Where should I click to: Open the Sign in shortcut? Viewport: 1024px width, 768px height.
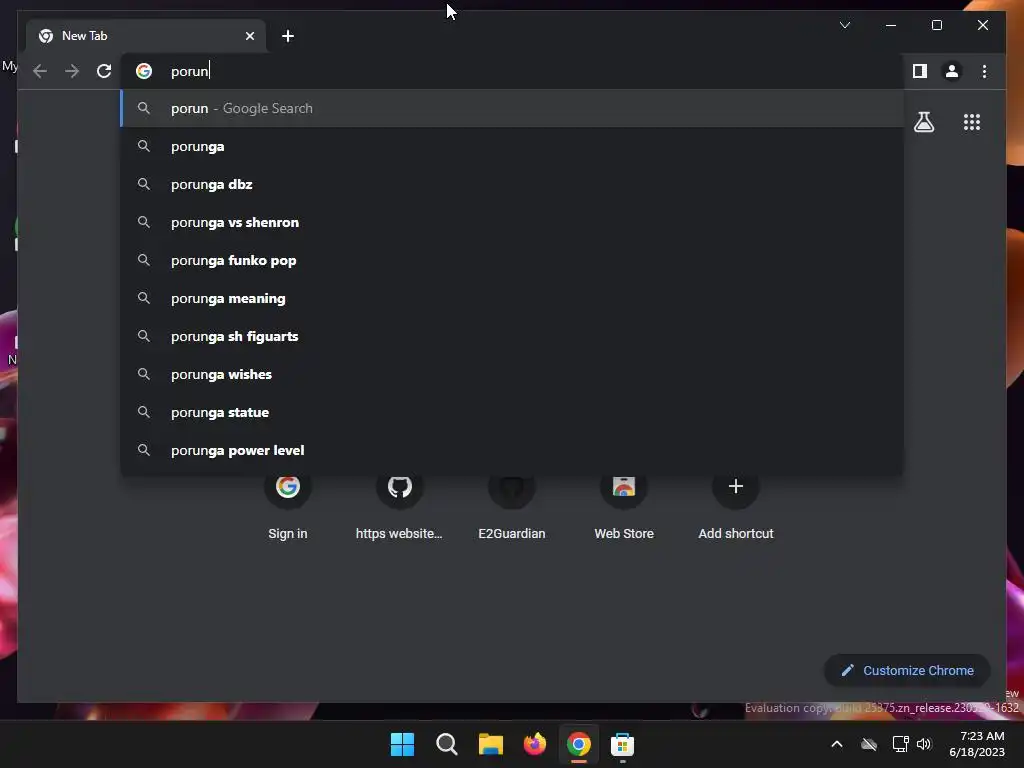pyautogui.click(x=287, y=506)
